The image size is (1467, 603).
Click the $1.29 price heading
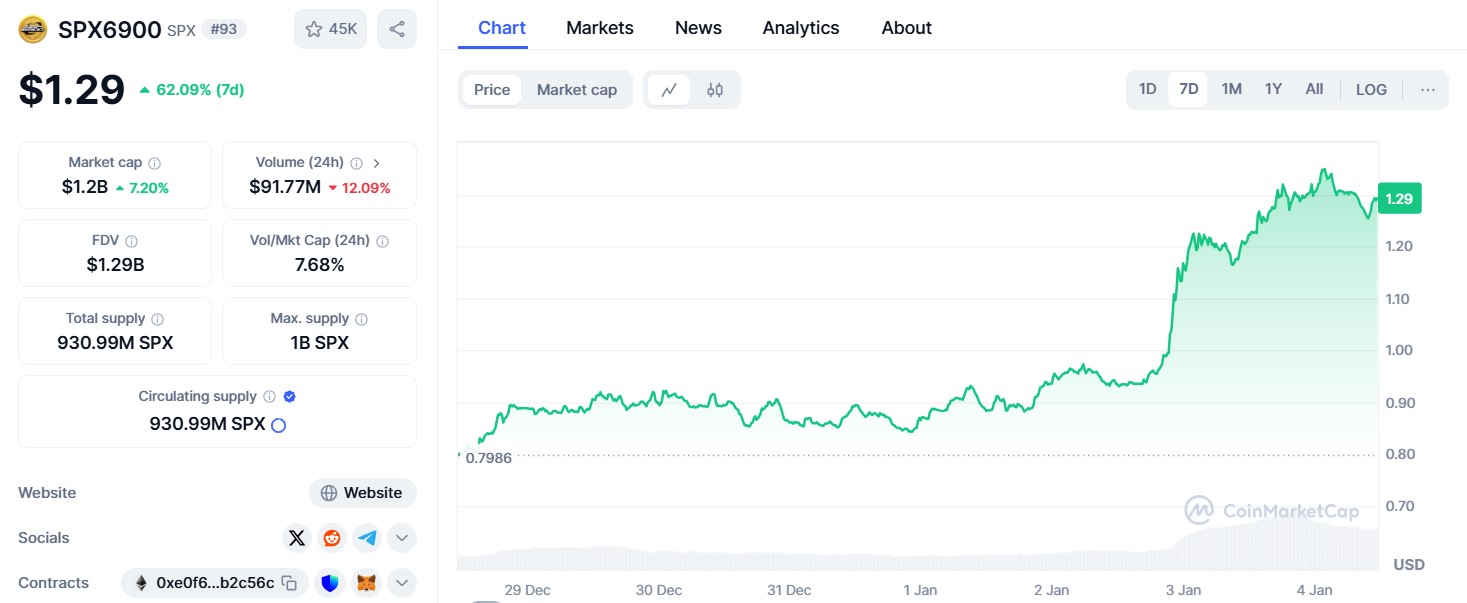(72, 90)
